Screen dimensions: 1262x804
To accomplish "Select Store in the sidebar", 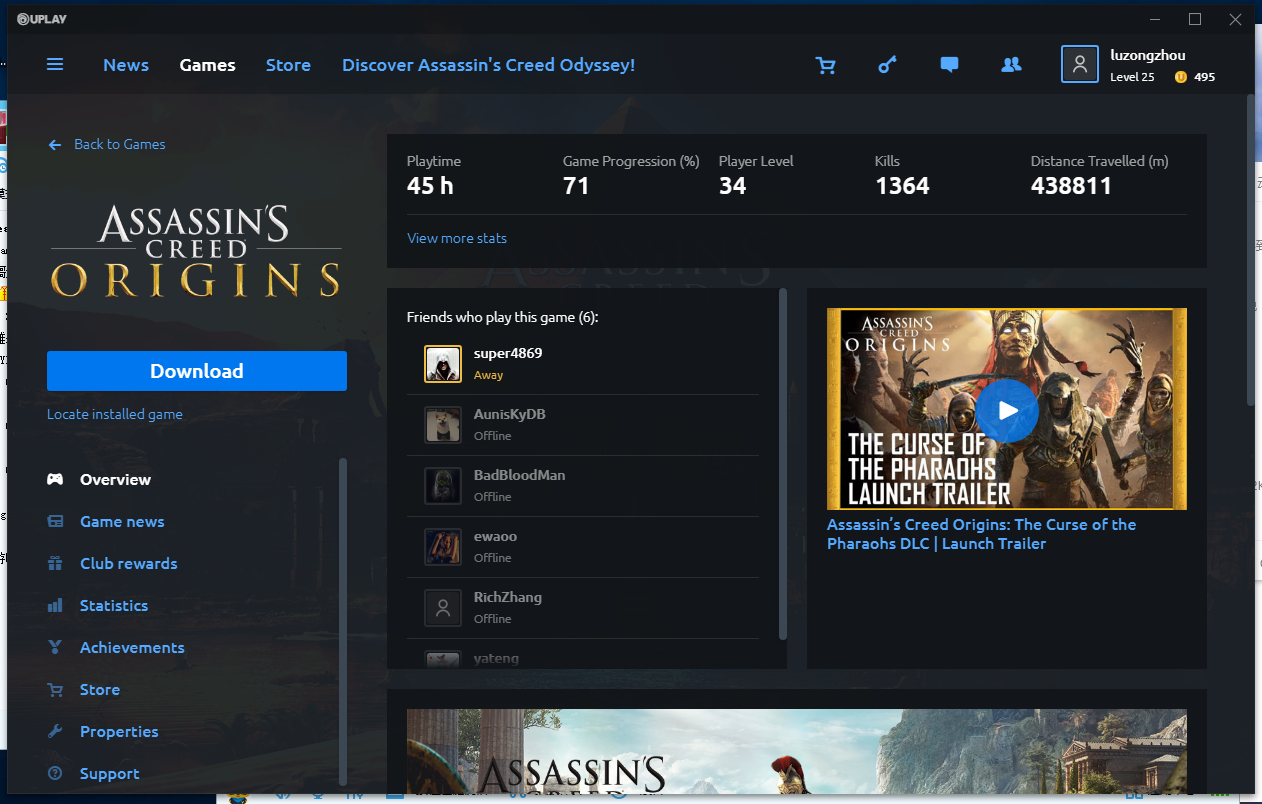I will click(x=100, y=689).
